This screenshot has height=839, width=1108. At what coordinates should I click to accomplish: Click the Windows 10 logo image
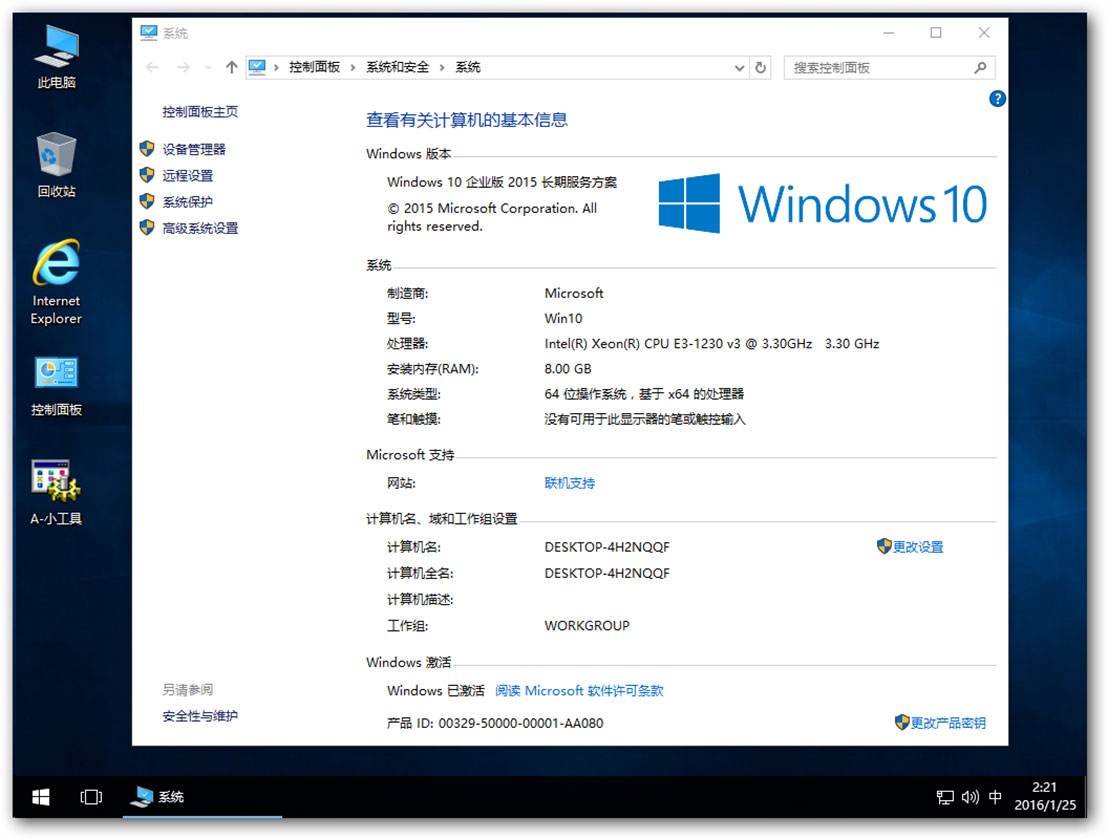tap(823, 204)
